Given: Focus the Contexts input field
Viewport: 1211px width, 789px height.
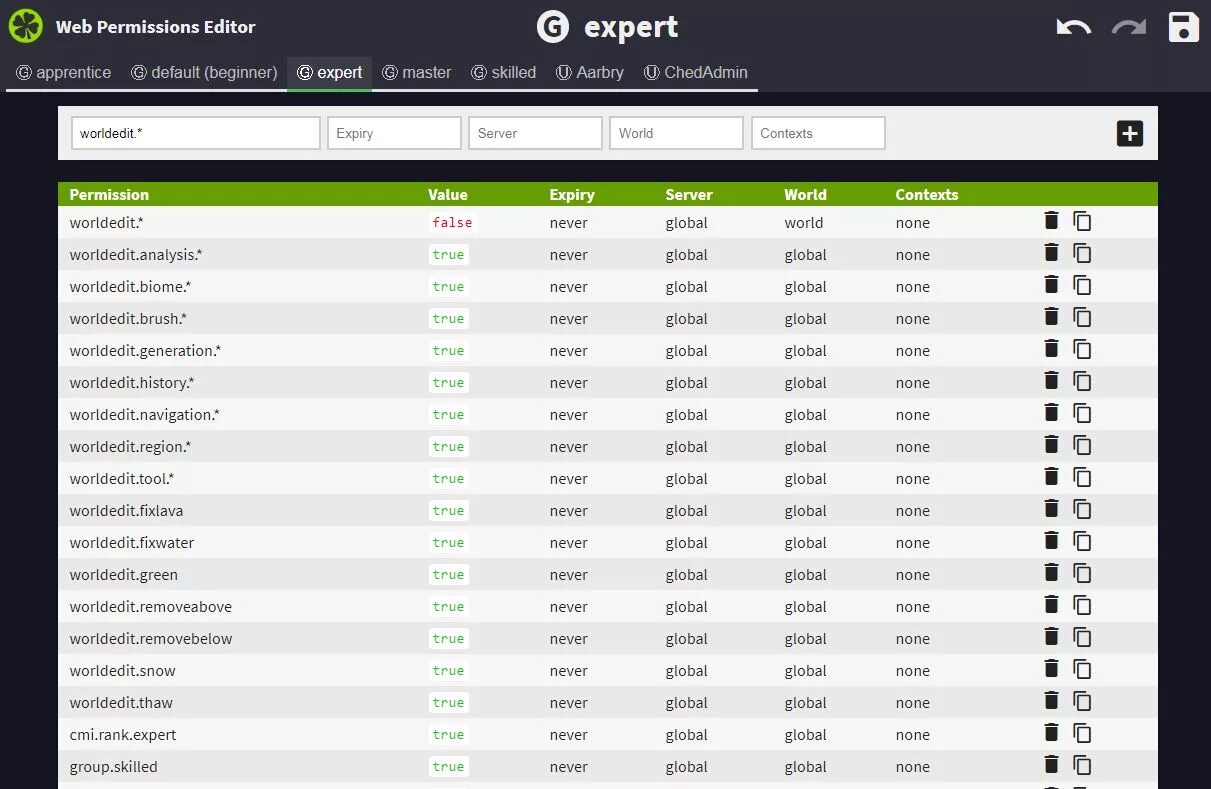Looking at the screenshot, I should tap(818, 133).
